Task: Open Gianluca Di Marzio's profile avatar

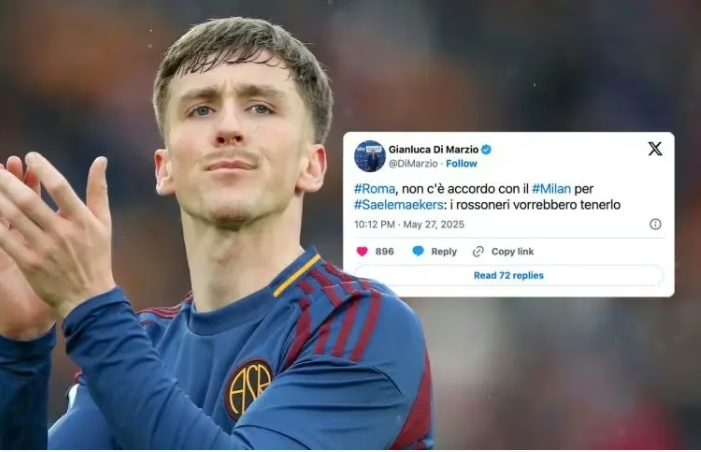Action: pyautogui.click(x=370, y=156)
